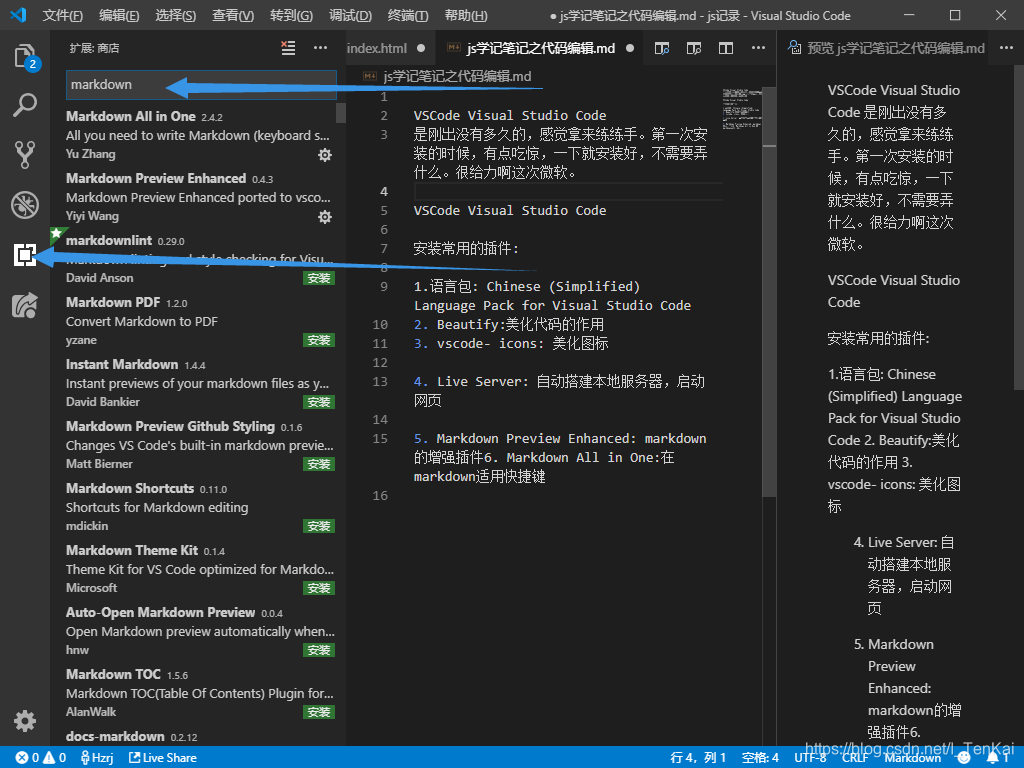Open the 转到(G) menu

click(291, 15)
